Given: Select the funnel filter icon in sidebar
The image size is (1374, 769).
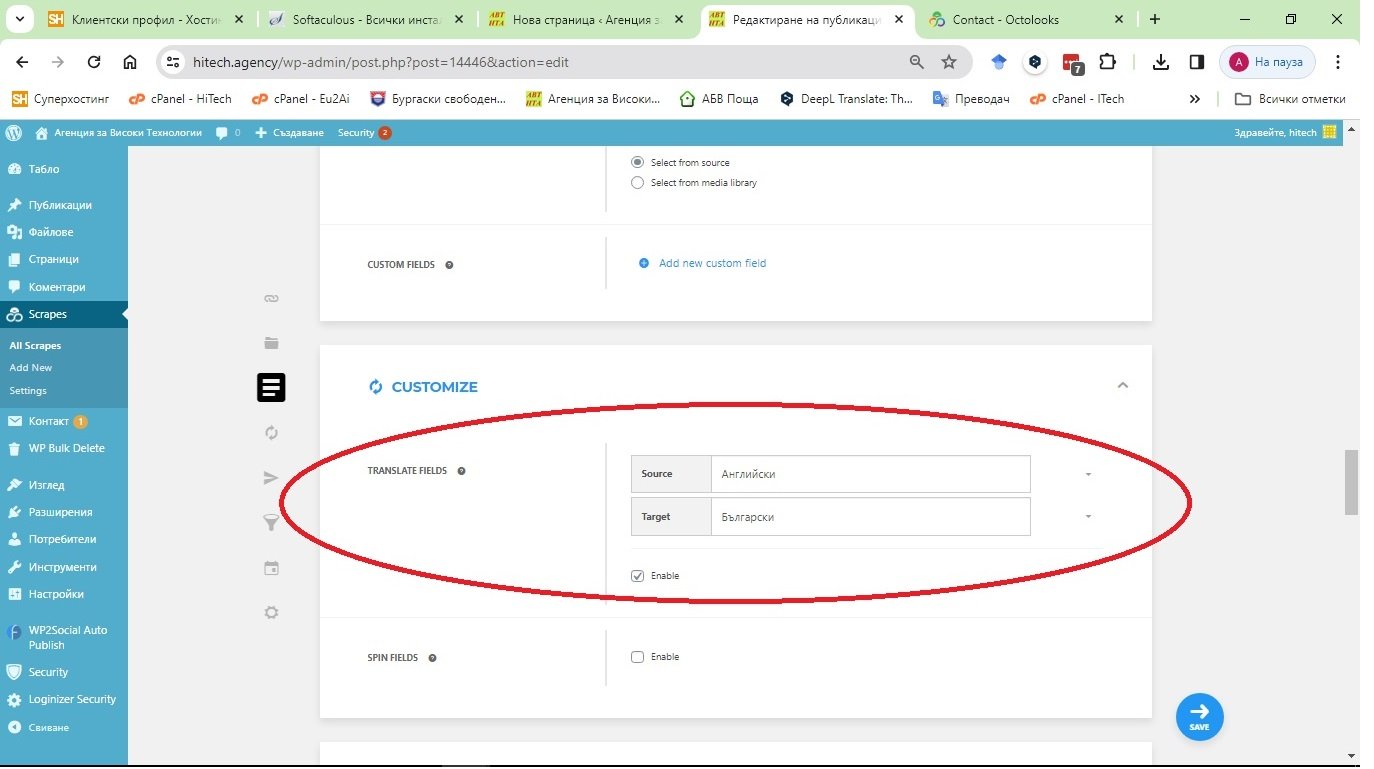Looking at the screenshot, I should pos(271,523).
